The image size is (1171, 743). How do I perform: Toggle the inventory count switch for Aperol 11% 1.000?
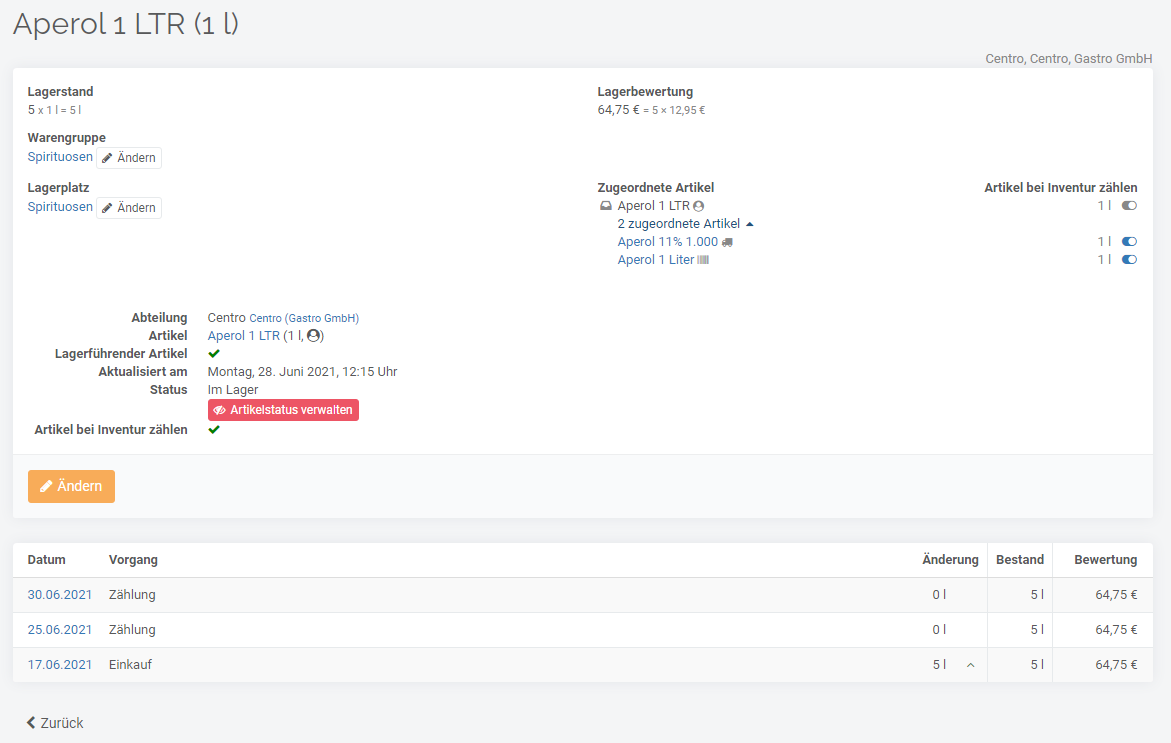[x=1129, y=242]
